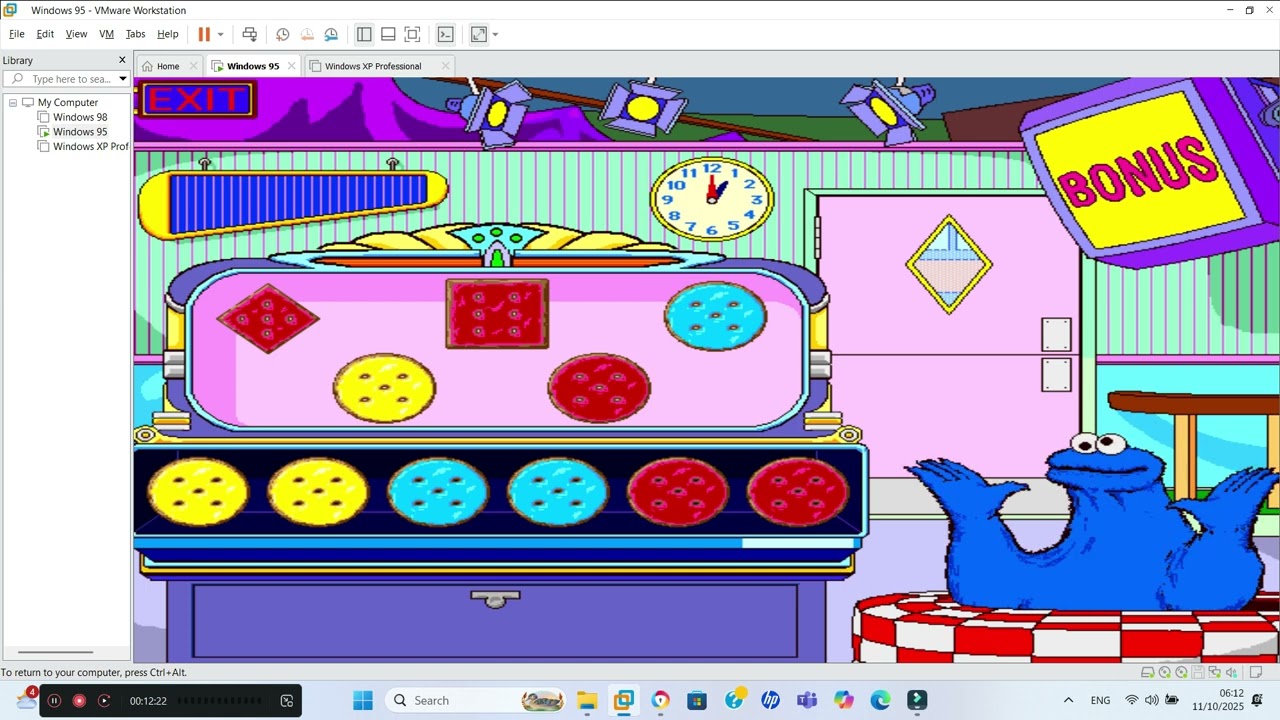This screenshot has height=720, width=1280.
Task: Click the taskbar Search box
Action: 475,700
